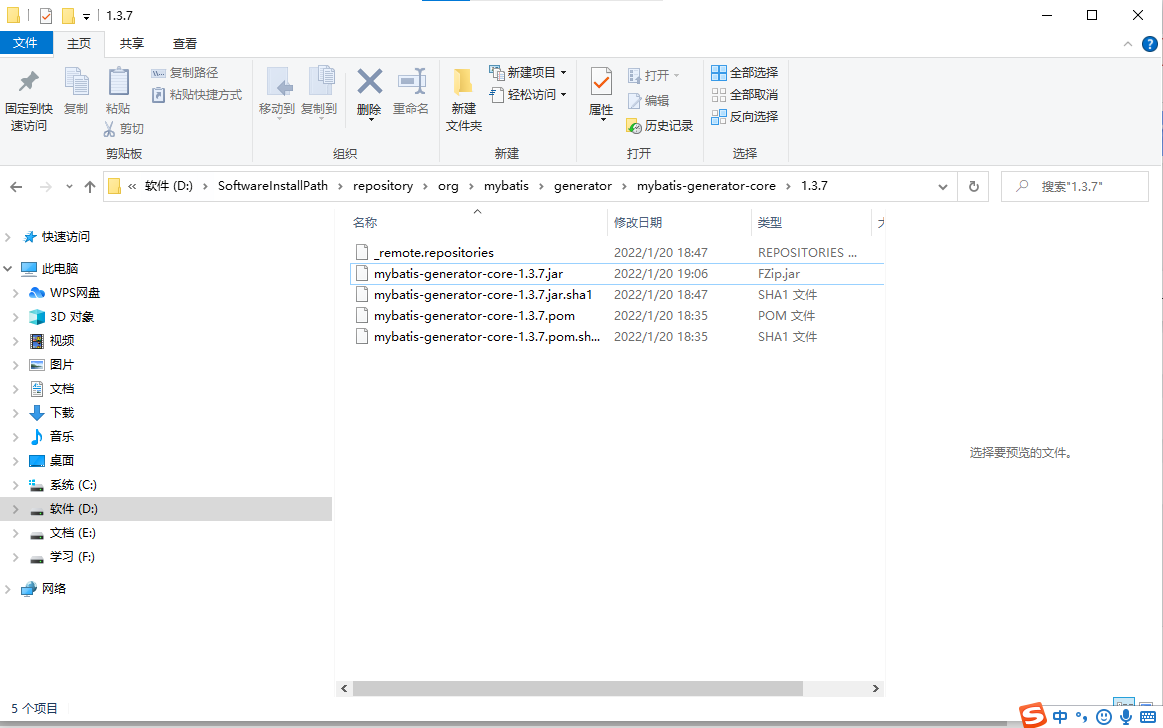1163x728 pixels.
Task: Click Up one level arrow
Action: click(90, 187)
